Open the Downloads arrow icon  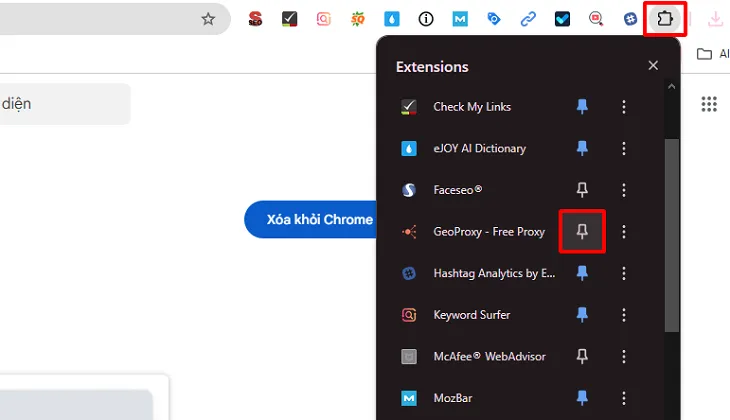pyautogui.click(x=715, y=19)
